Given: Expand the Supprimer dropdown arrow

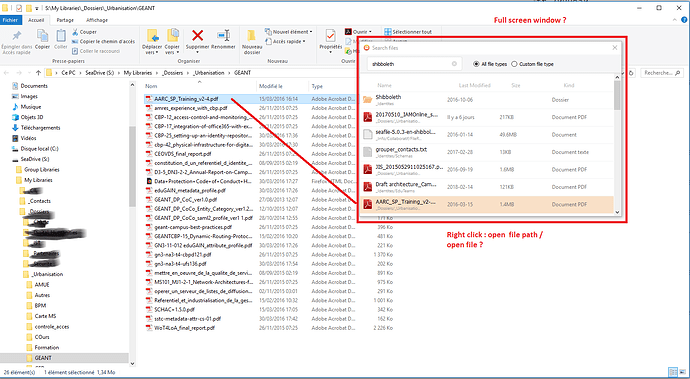Looking at the screenshot, I should tap(197, 52).
